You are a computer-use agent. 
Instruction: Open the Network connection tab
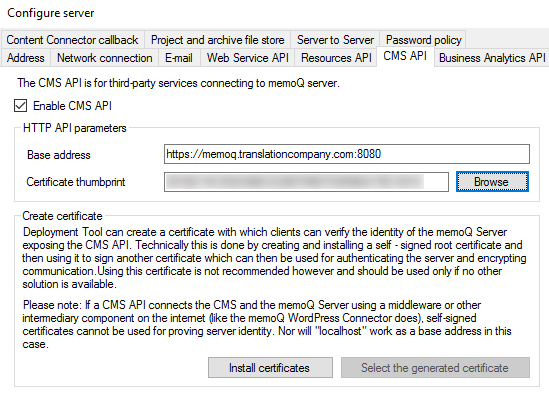click(x=105, y=58)
